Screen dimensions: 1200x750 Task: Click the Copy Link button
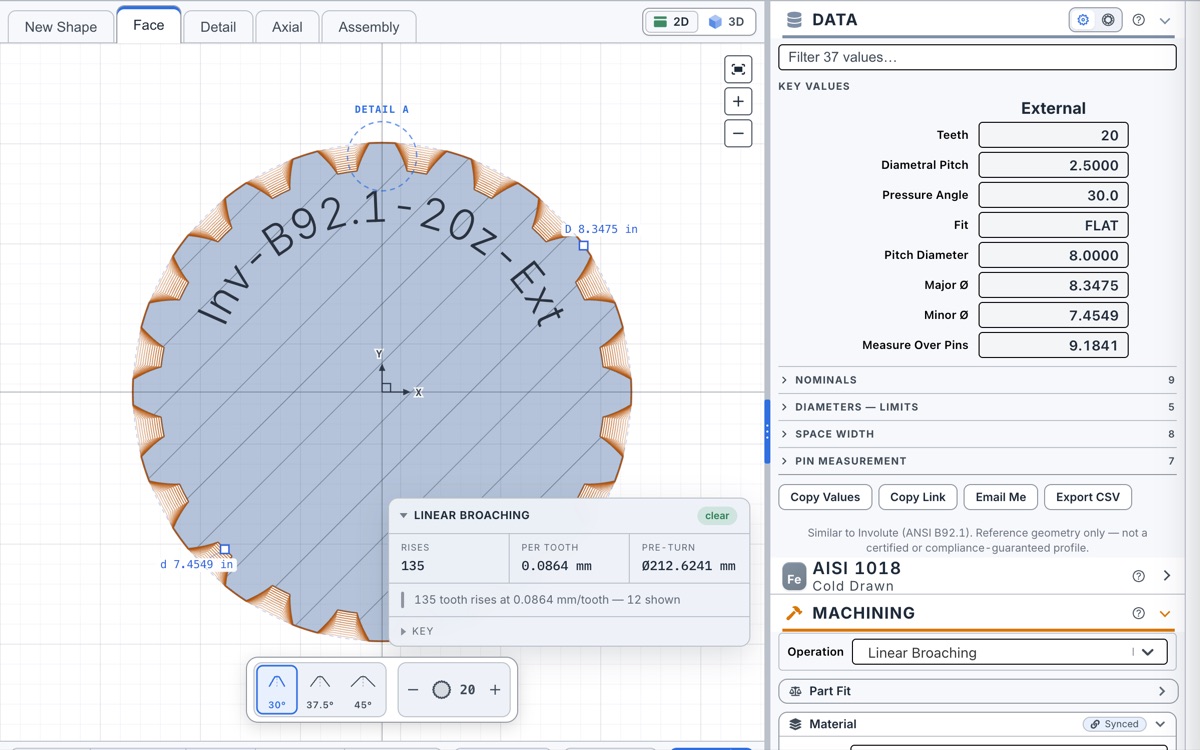pyautogui.click(x=918, y=497)
